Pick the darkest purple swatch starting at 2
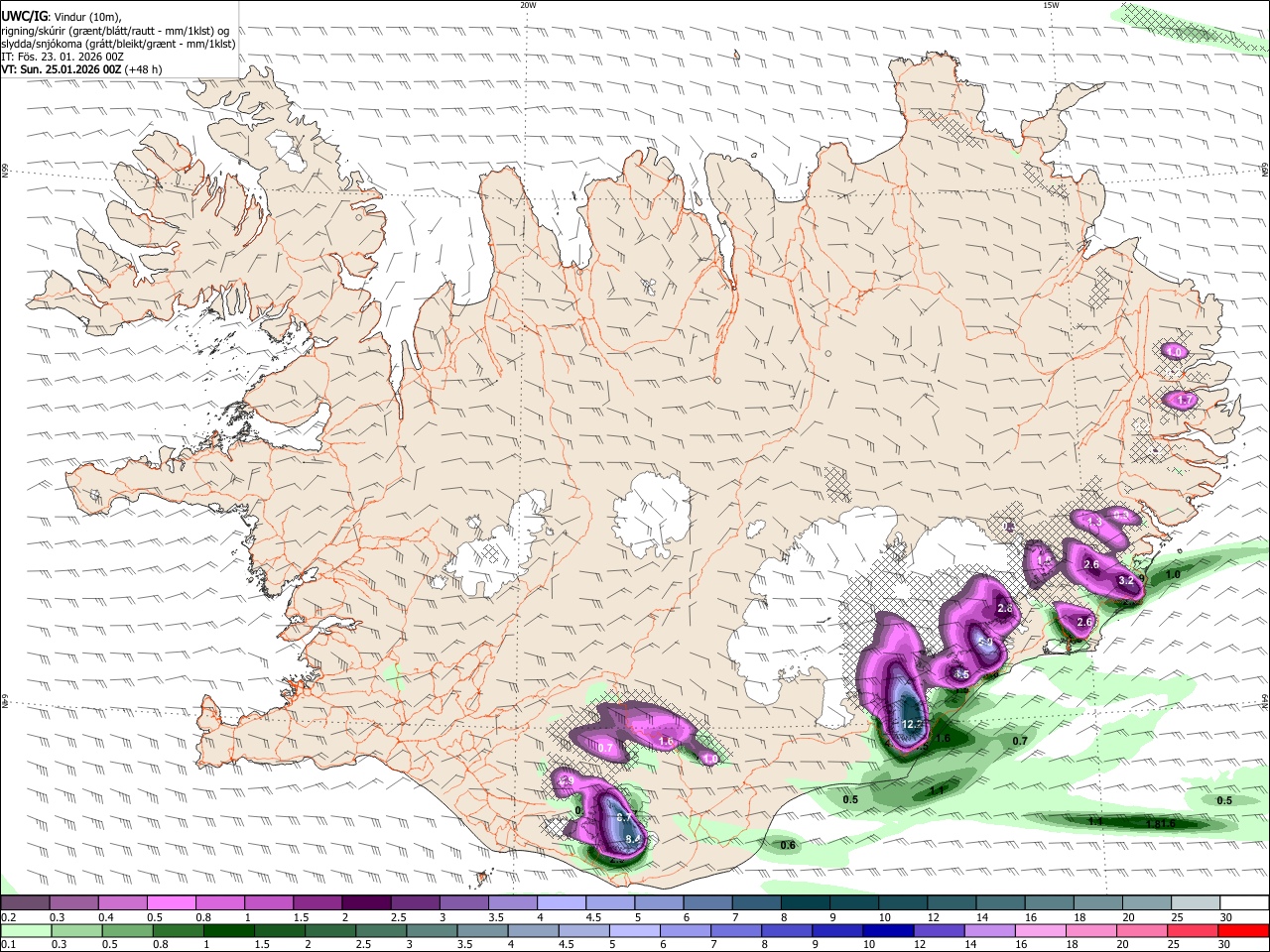This screenshot has width=1270, height=952. (365, 902)
